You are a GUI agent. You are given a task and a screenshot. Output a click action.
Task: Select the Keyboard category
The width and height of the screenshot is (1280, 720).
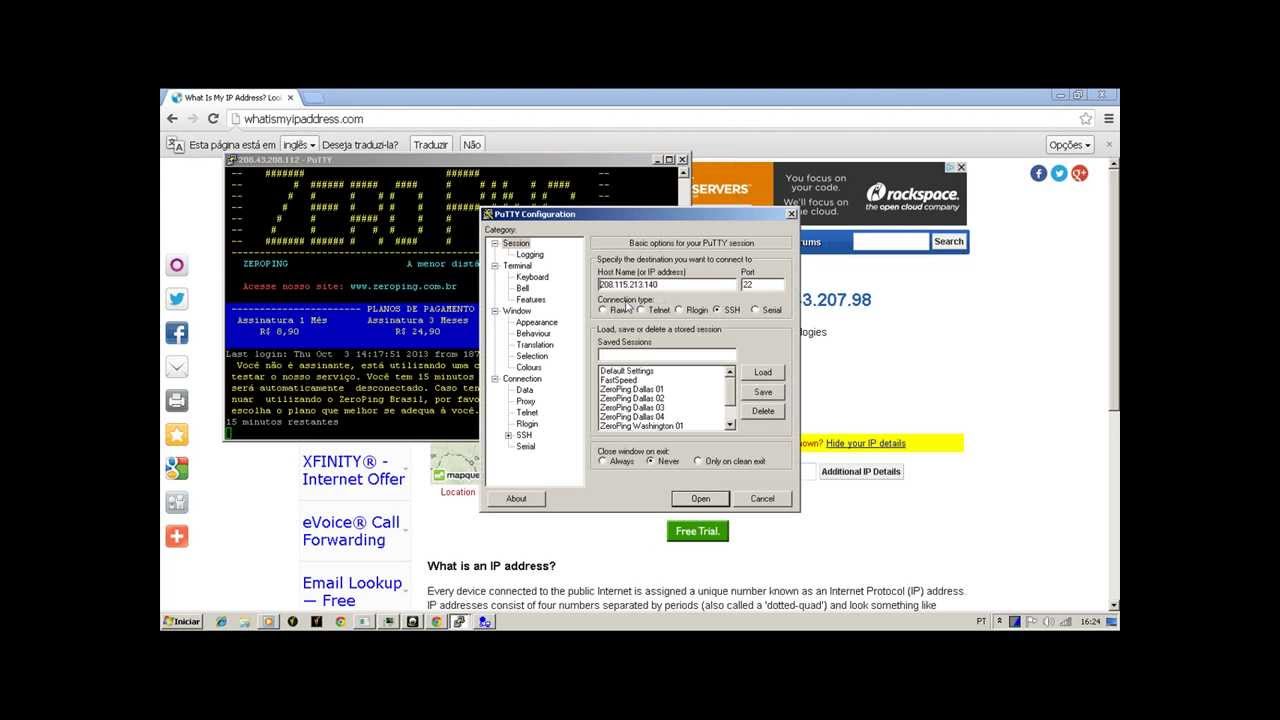coord(532,277)
